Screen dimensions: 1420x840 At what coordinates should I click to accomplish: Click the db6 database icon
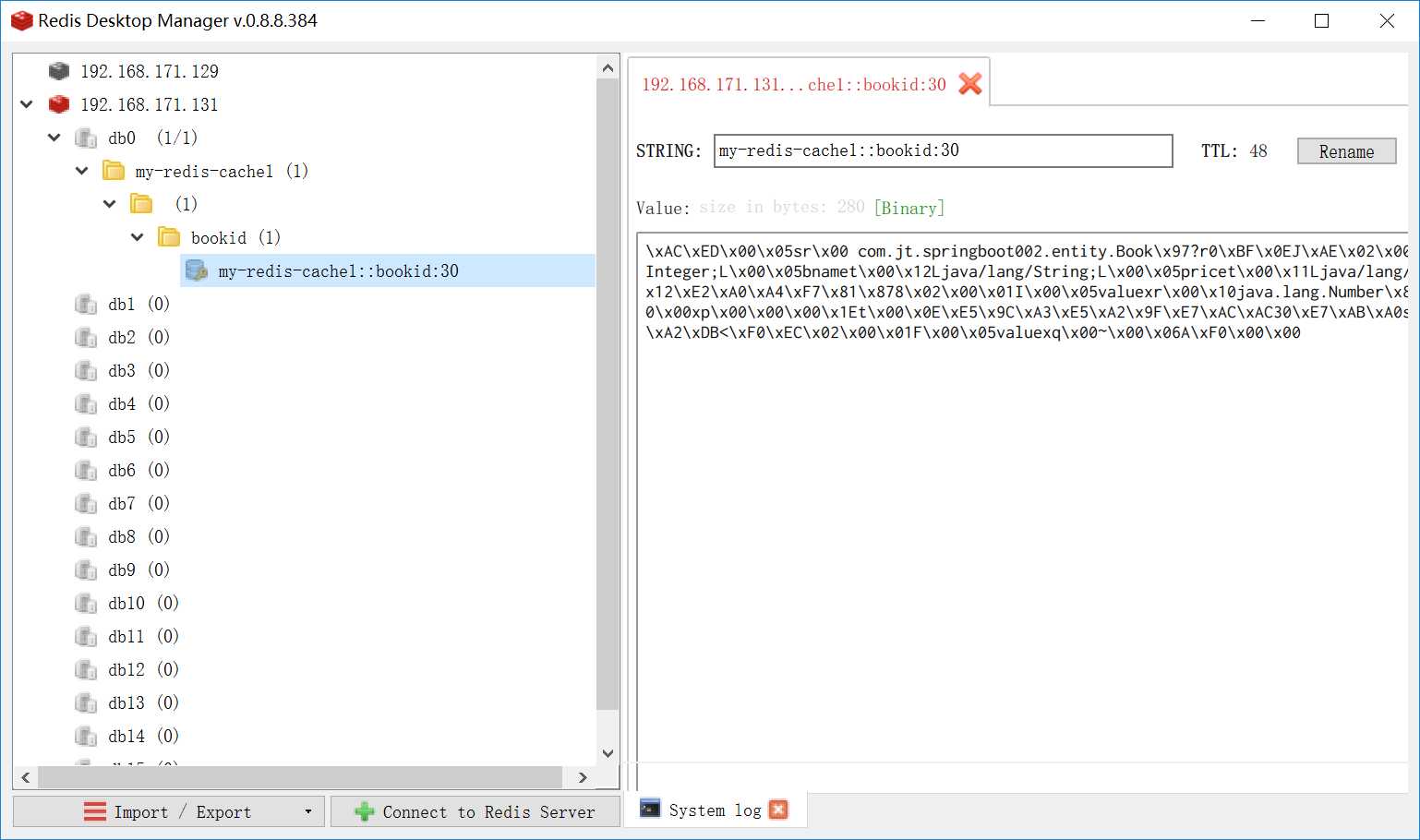click(86, 470)
